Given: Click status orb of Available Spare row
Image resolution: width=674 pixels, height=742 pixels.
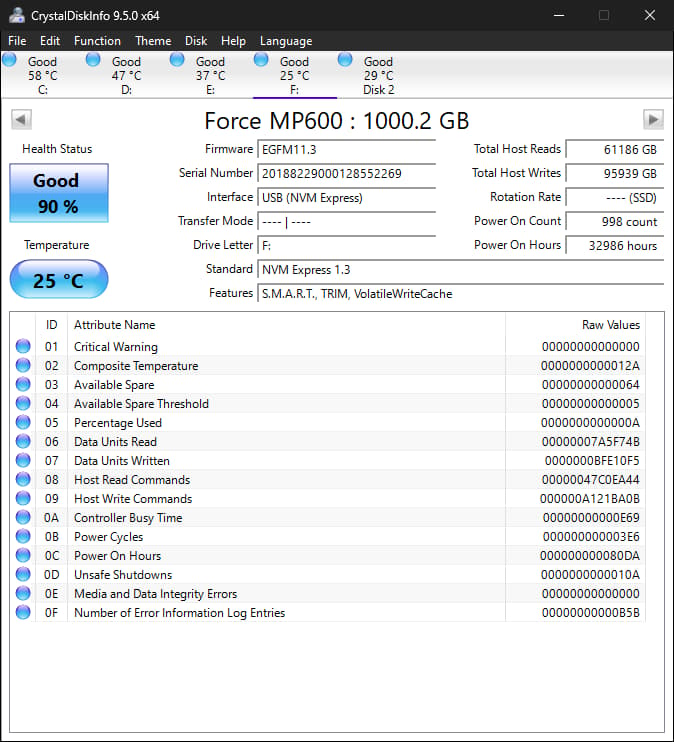Looking at the screenshot, I should click(x=23, y=384).
